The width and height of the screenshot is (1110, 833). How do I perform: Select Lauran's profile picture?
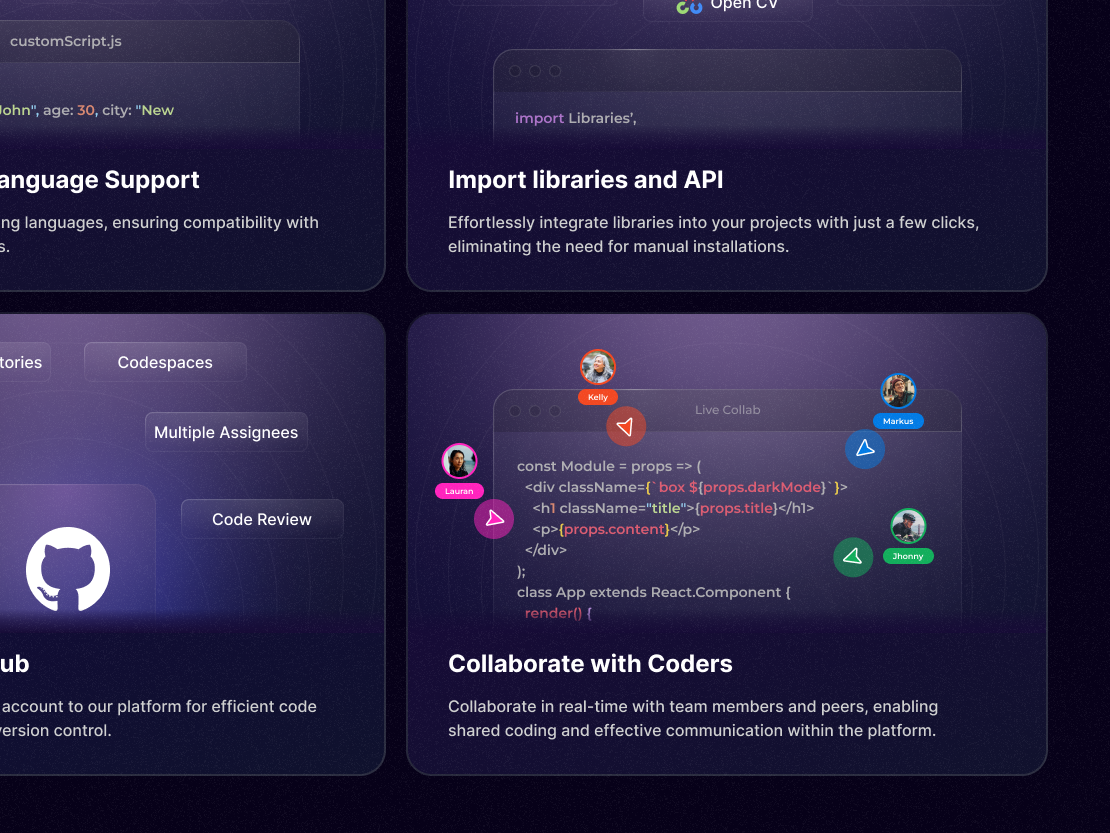click(x=459, y=461)
